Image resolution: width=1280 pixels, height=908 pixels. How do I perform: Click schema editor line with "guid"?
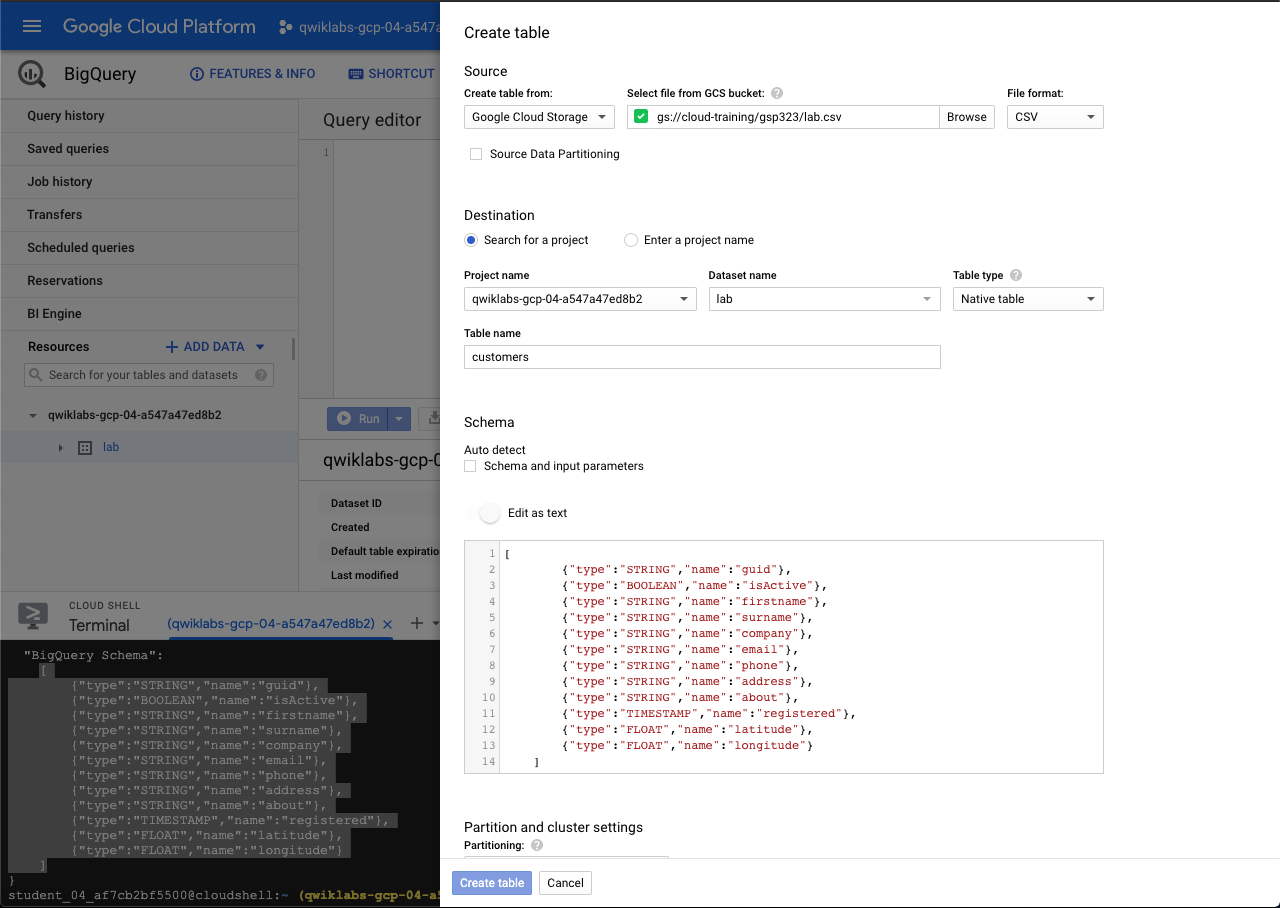[676, 570]
